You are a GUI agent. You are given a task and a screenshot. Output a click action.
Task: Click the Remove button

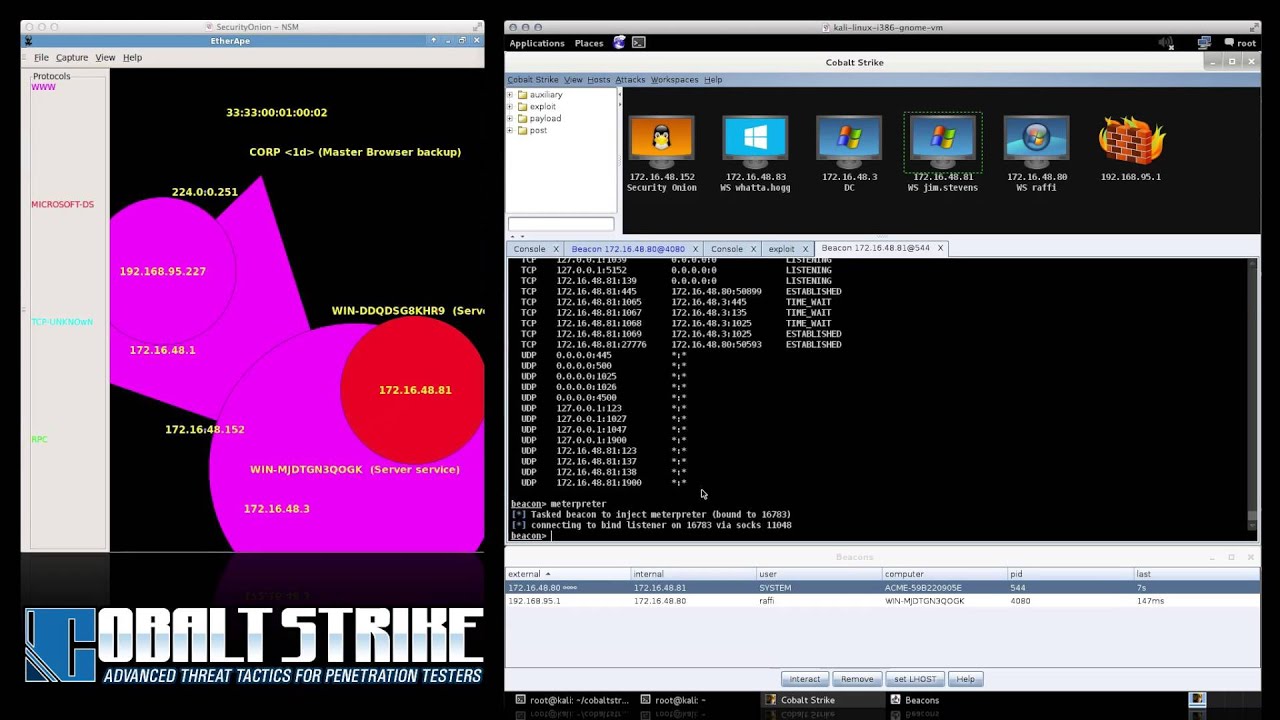[857, 679]
